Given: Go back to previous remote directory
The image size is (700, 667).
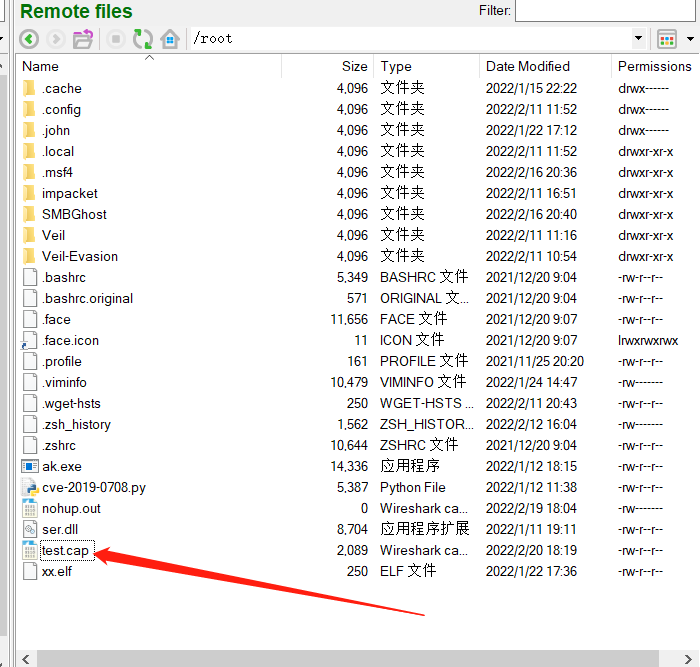Looking at the screenshot, I should point(29,39).
